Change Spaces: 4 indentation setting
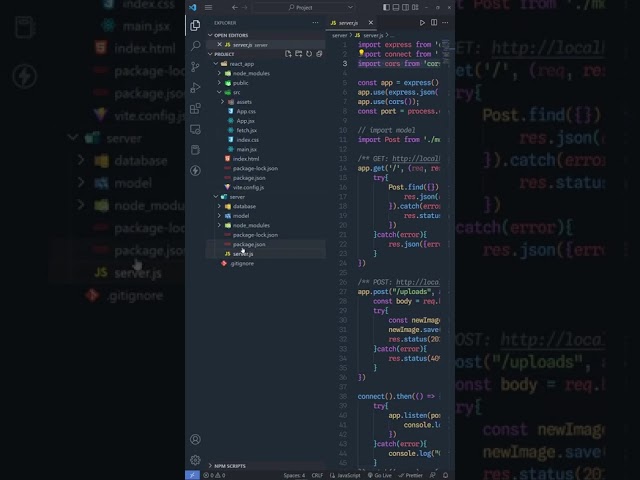This screenshot has width=640, height=480. [x=294, y=475]
